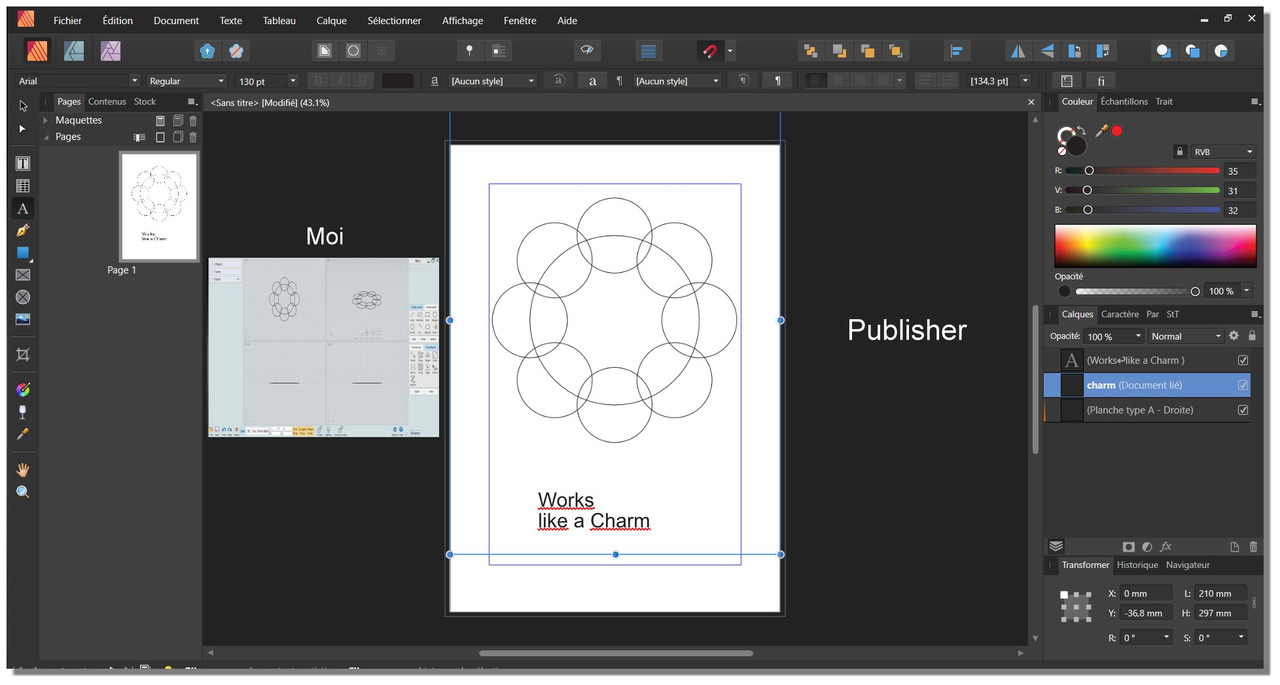1280x685 pixels.
Task: Click the eyedropper in Couleur panel
Action: pos(1102,130)
